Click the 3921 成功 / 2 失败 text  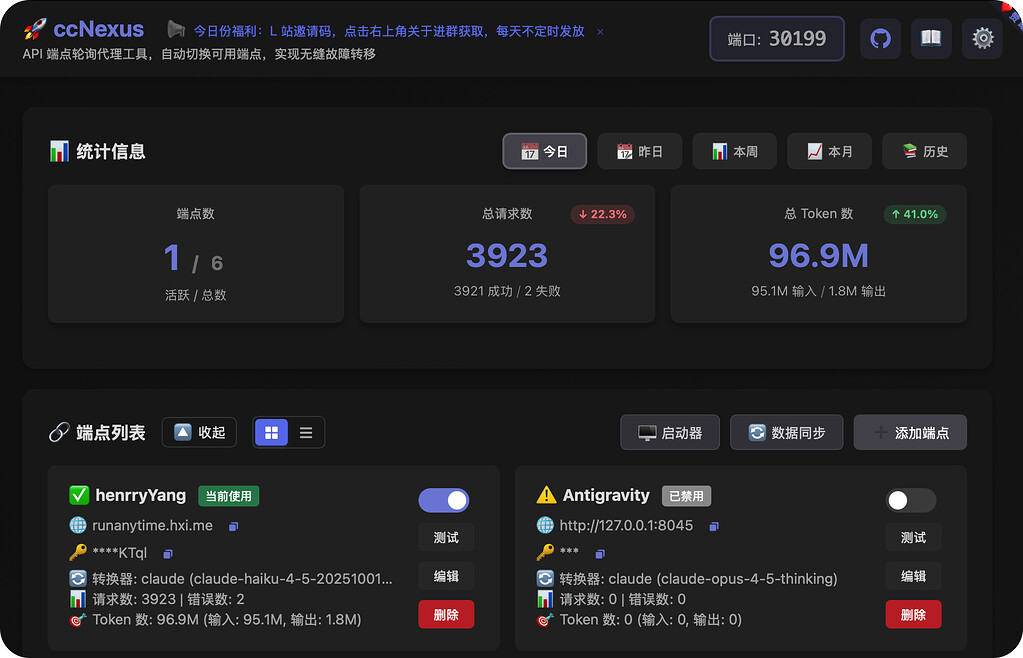click(x=507, y=291)
